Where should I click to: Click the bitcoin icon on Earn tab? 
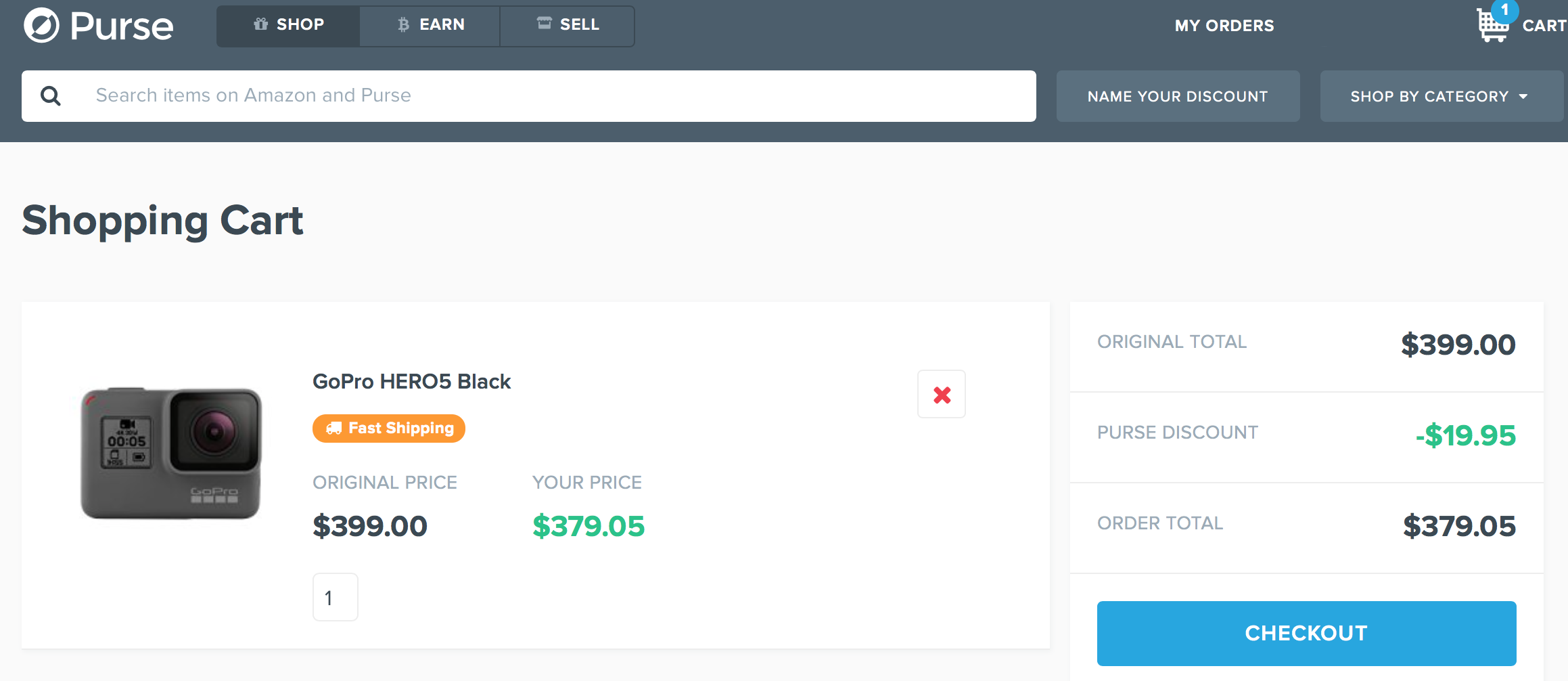(403, 25)
